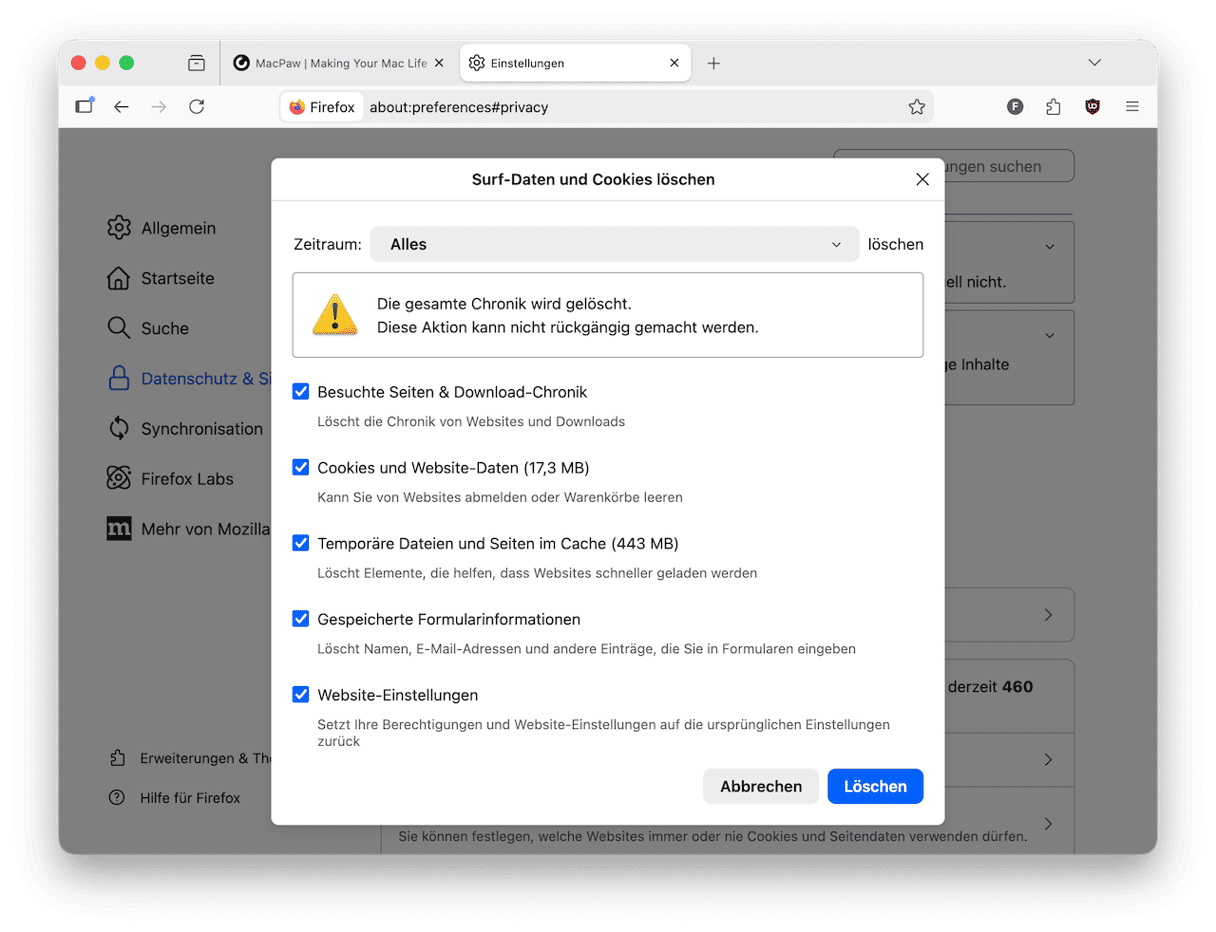The width and height of the screenshot is (1216, 932).
Task: Open the Zeitraum dropdown set to Alles
Action: point(614,244)
